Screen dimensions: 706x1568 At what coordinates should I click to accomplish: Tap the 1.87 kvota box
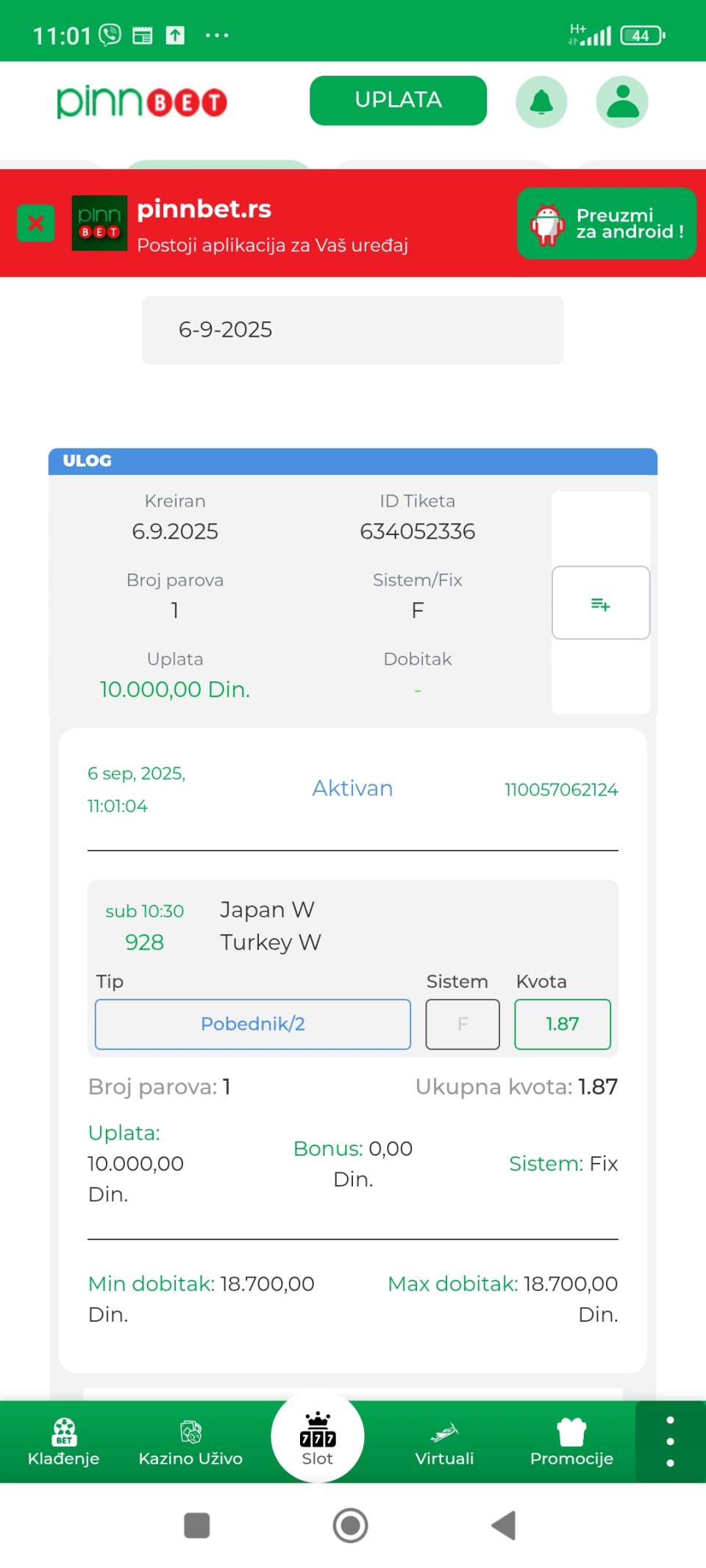(563, 1024)
